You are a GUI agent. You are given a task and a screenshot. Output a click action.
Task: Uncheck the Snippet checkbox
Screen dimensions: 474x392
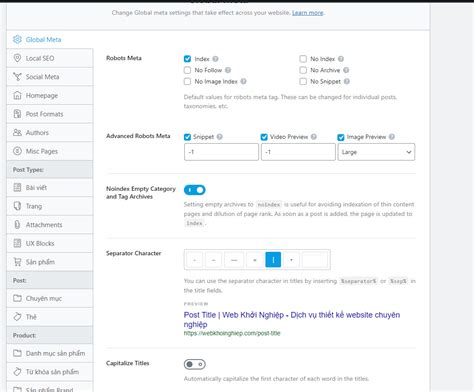point(187,137)
